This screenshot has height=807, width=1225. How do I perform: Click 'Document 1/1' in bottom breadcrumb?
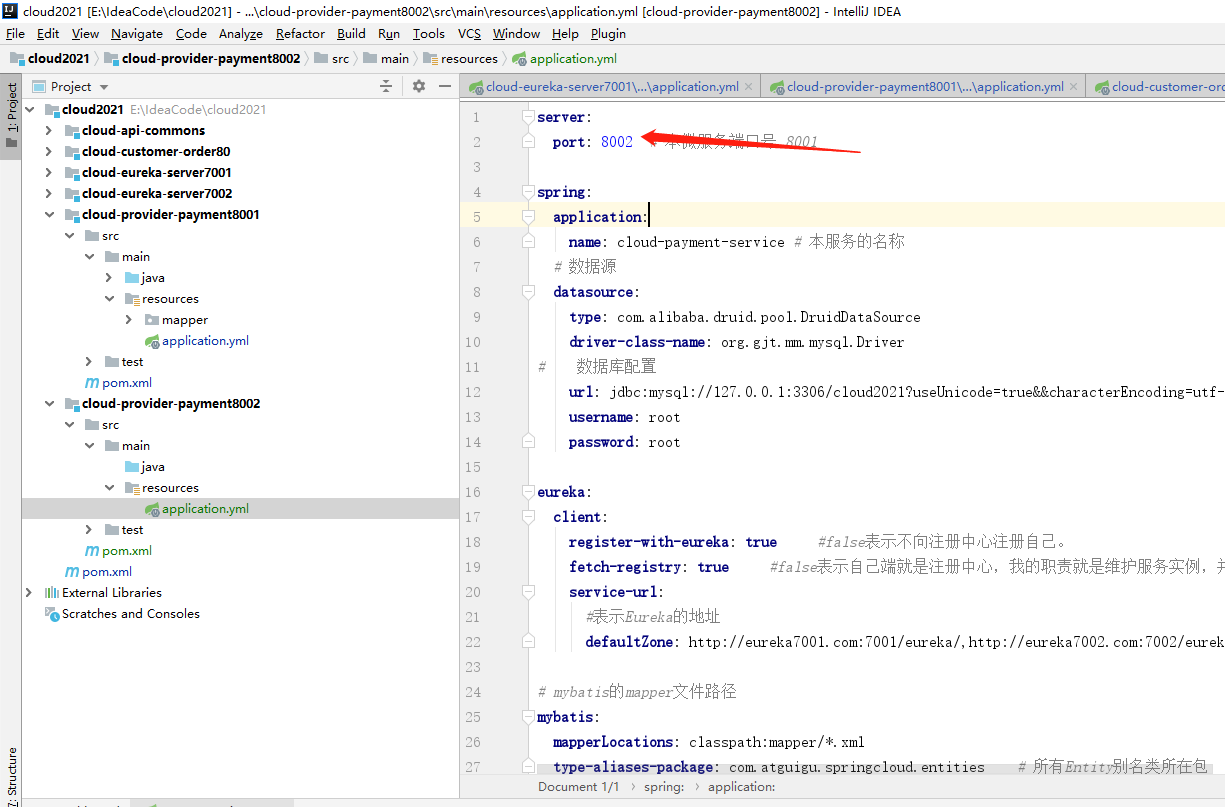pyautogui.click(x=578, y=787)
